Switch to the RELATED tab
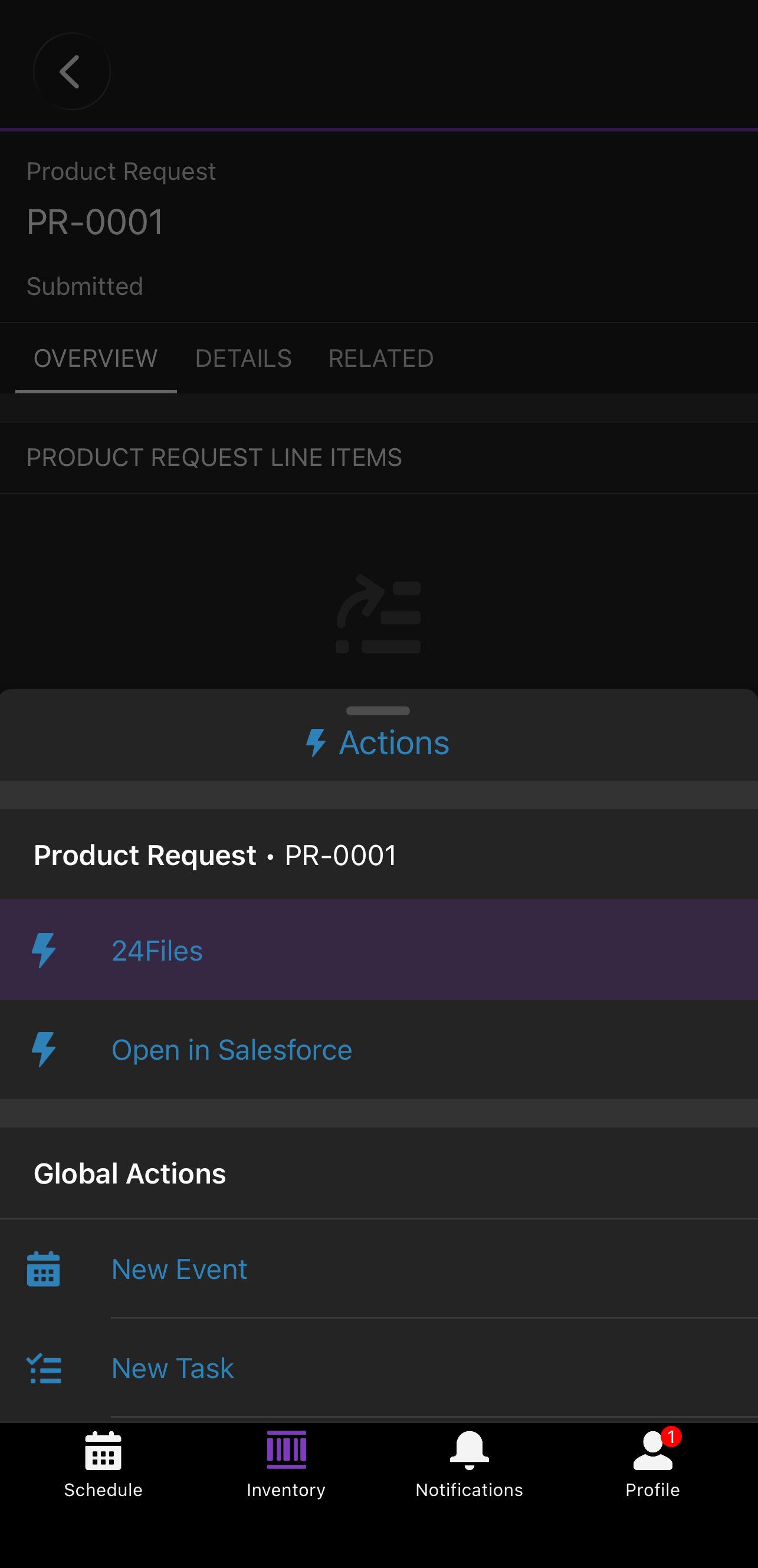The height and width of the screenshot is (1568, 758). (381, 358)
